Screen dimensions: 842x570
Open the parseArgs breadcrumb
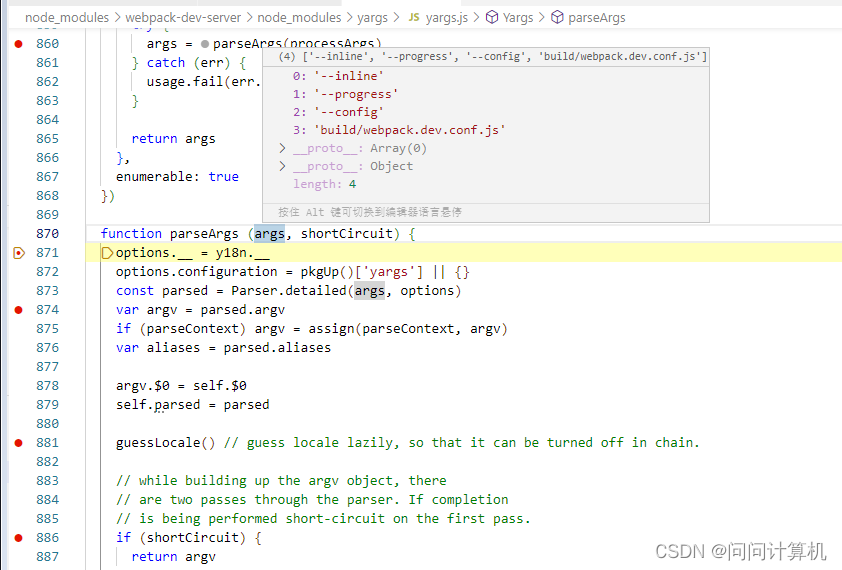click(597, 18)
